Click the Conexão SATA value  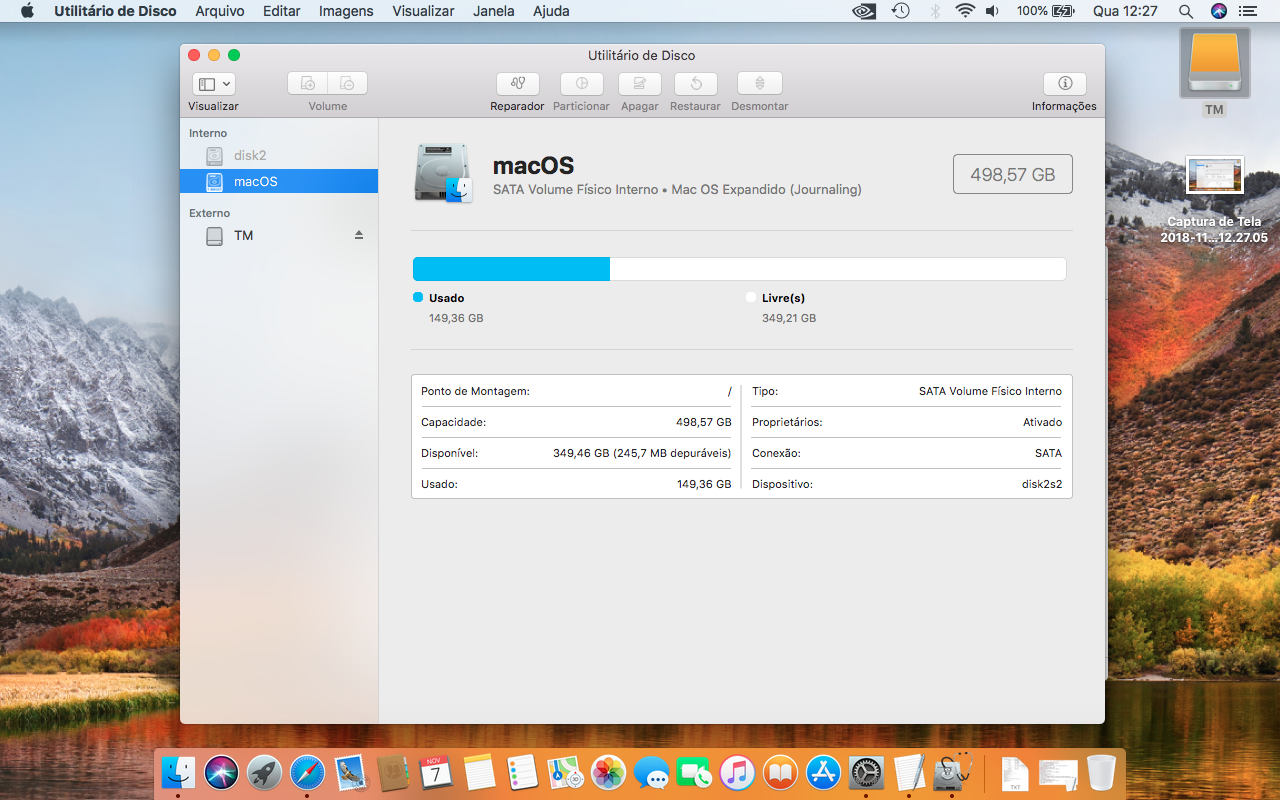1048,453
